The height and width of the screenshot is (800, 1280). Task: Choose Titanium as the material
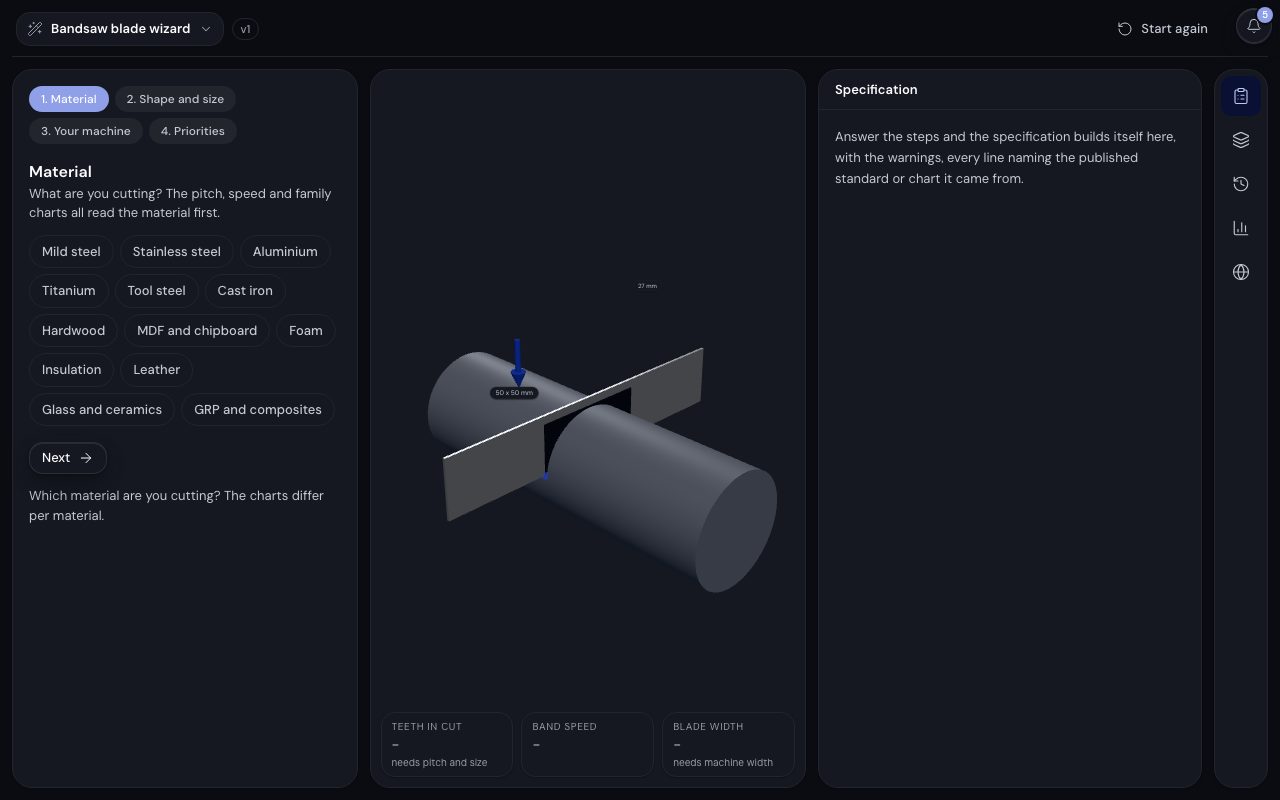click(x=69, y=291)
